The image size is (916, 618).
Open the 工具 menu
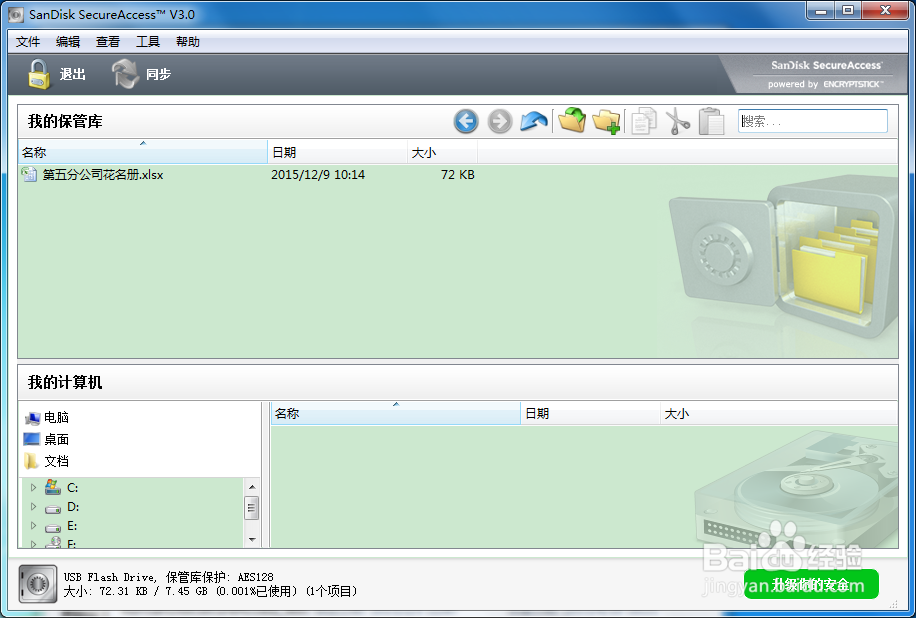coord(148,41)
